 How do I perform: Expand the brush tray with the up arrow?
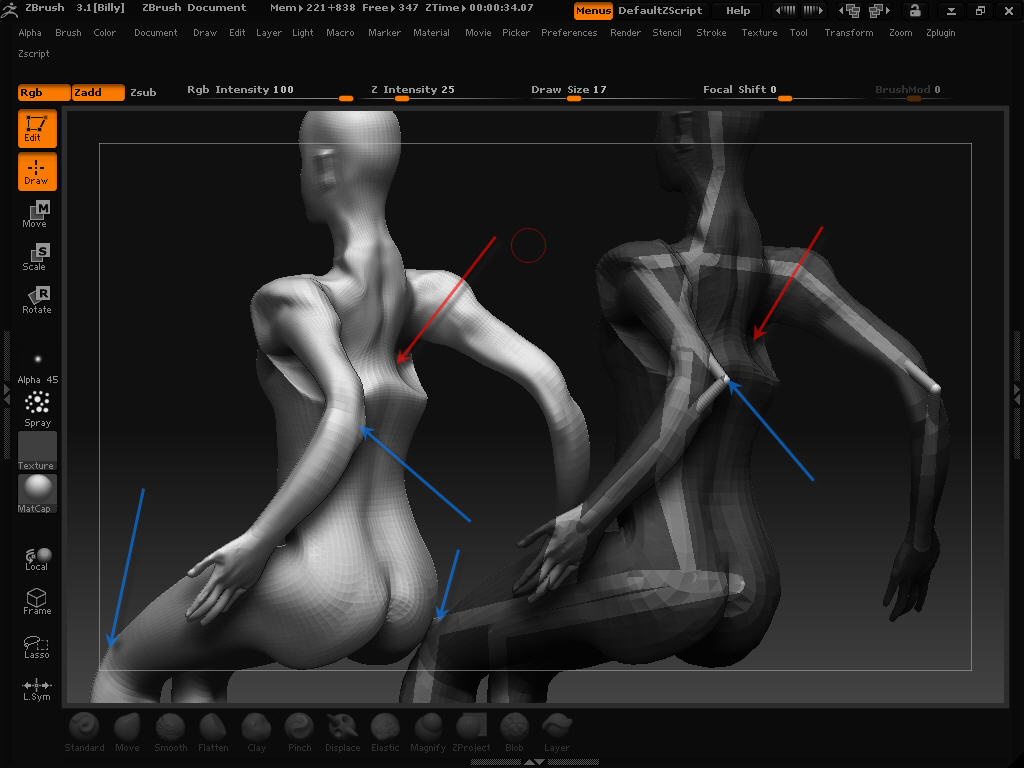point(529,761)
